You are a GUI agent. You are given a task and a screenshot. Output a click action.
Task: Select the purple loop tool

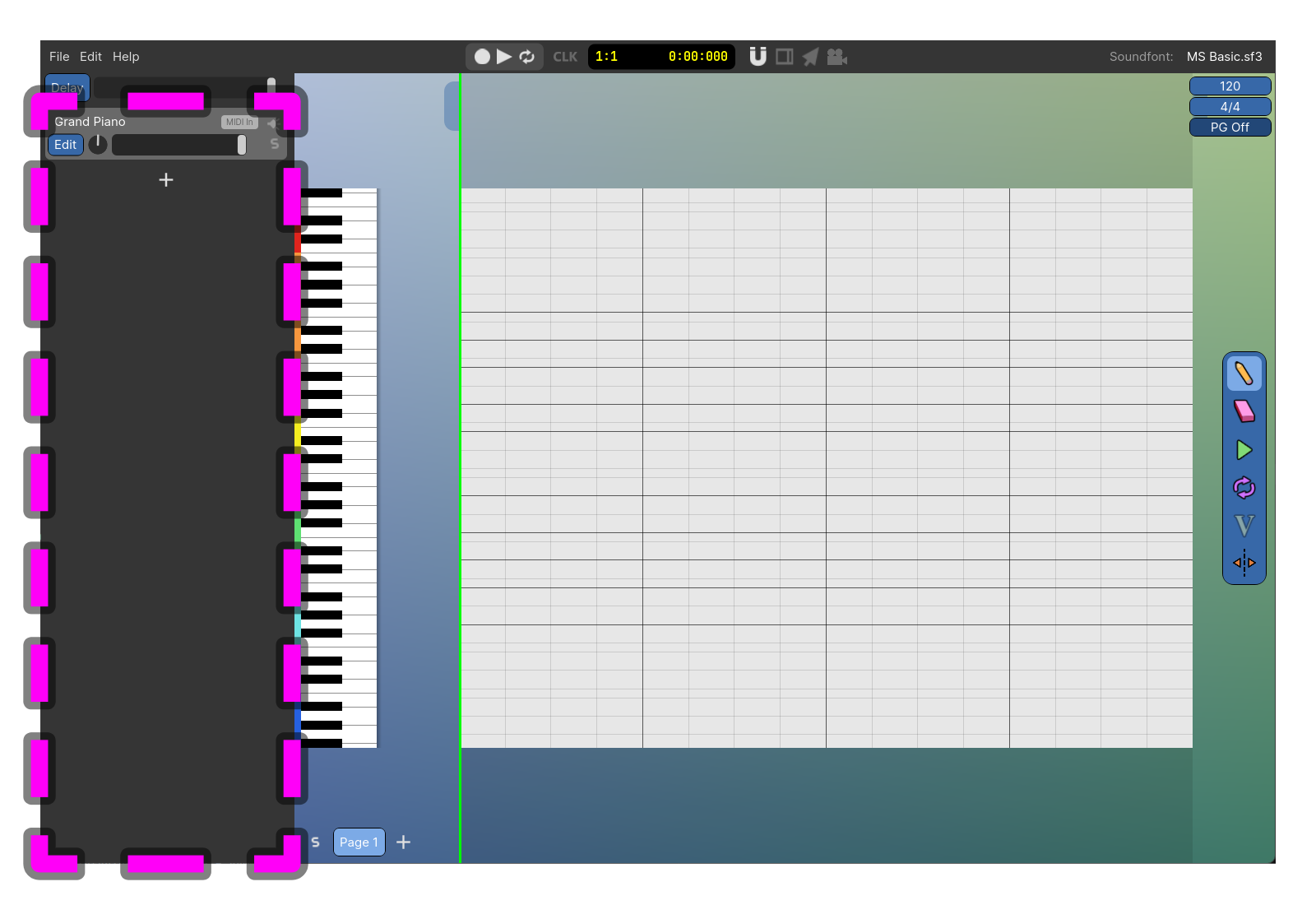coord(1244,488)
